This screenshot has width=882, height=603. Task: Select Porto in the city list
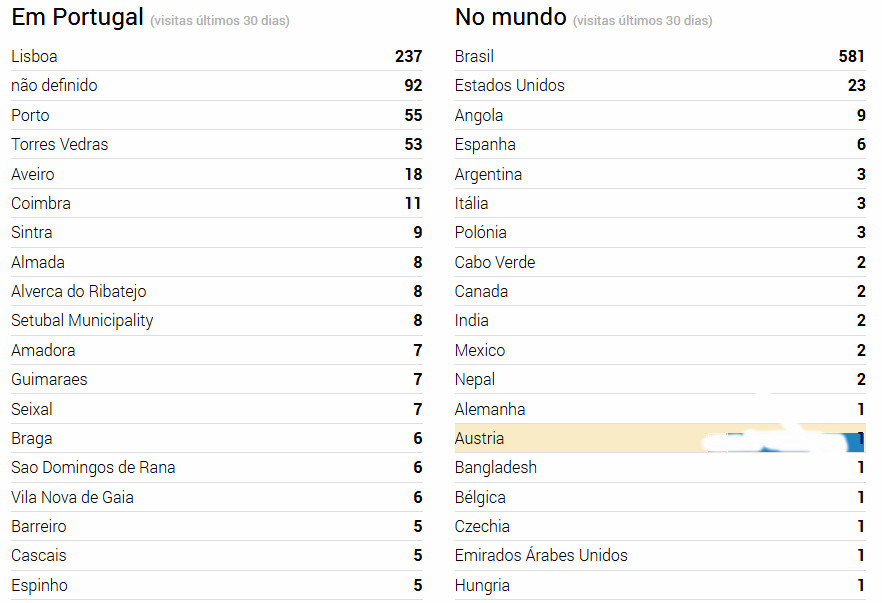pos(30,115)
